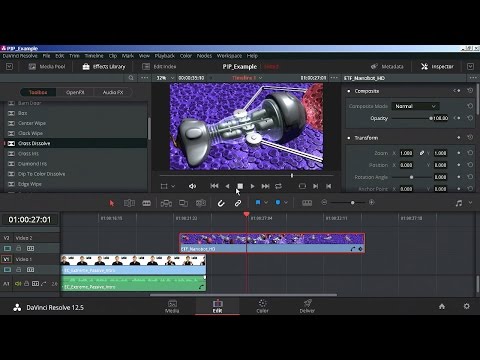Toggle the linked selection chain icon

pyautogui.click(x=238, y=203)
